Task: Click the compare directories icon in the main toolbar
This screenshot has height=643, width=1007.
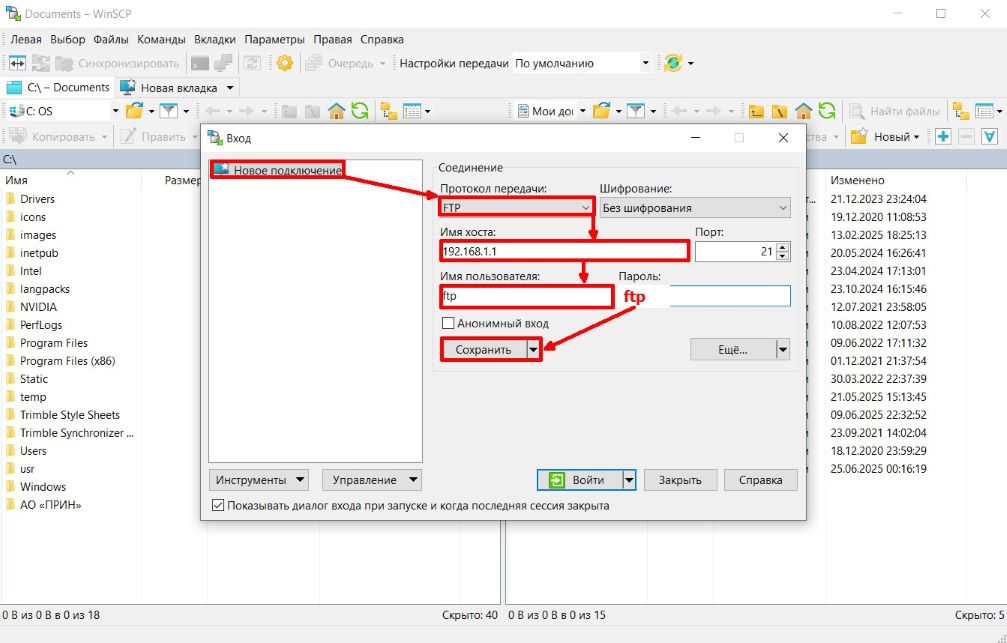Action: [x=18, y=63]
